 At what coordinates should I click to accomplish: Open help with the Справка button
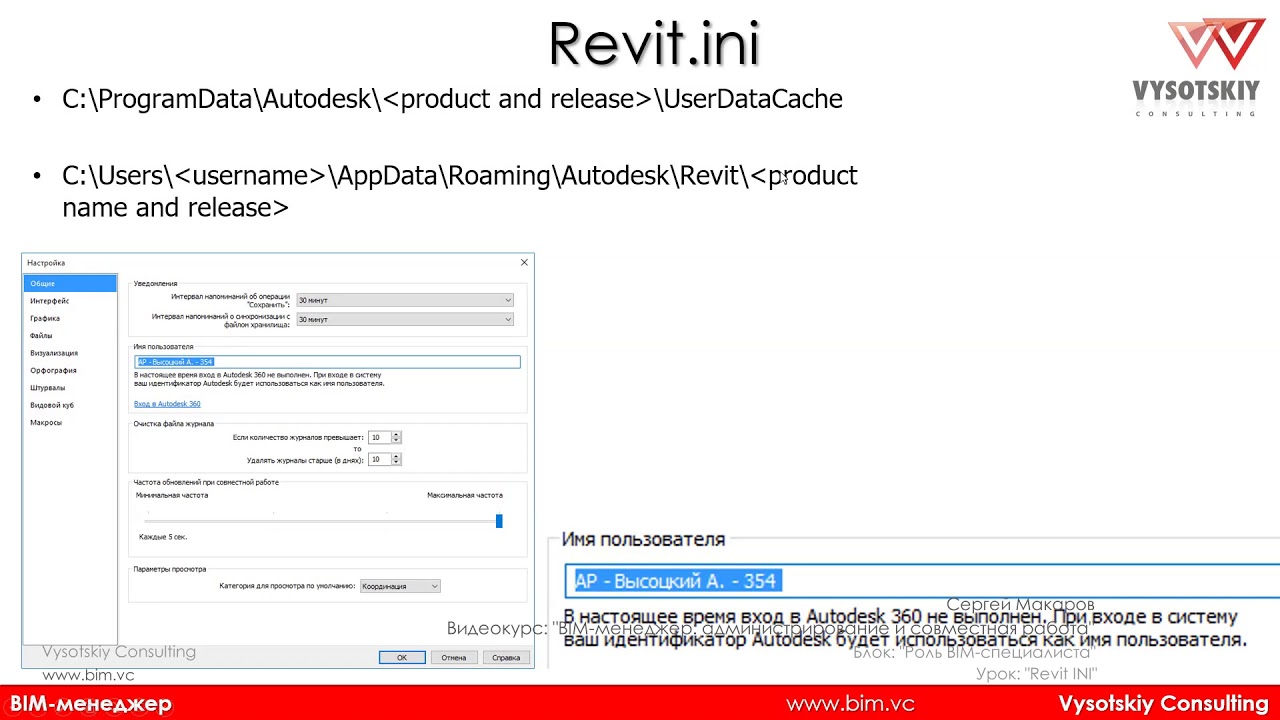tap(506, 657)
